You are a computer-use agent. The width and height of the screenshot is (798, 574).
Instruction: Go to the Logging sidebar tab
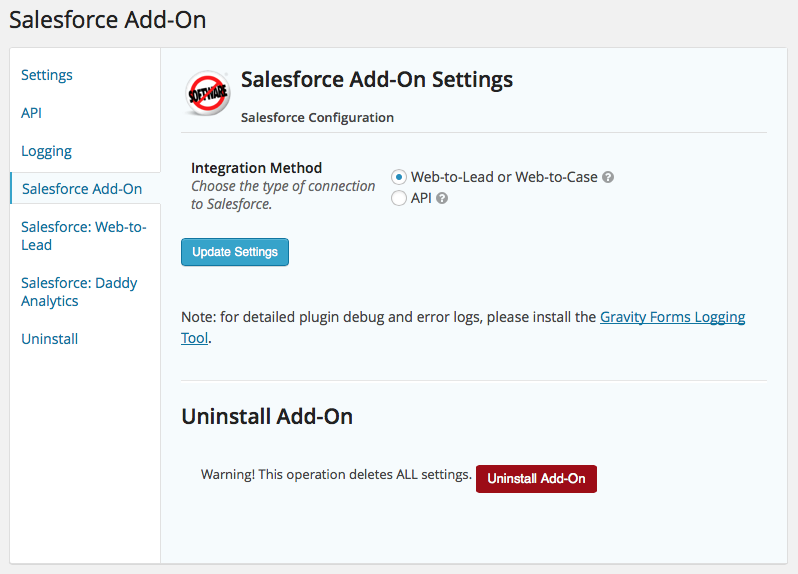[x=47, y=151]
